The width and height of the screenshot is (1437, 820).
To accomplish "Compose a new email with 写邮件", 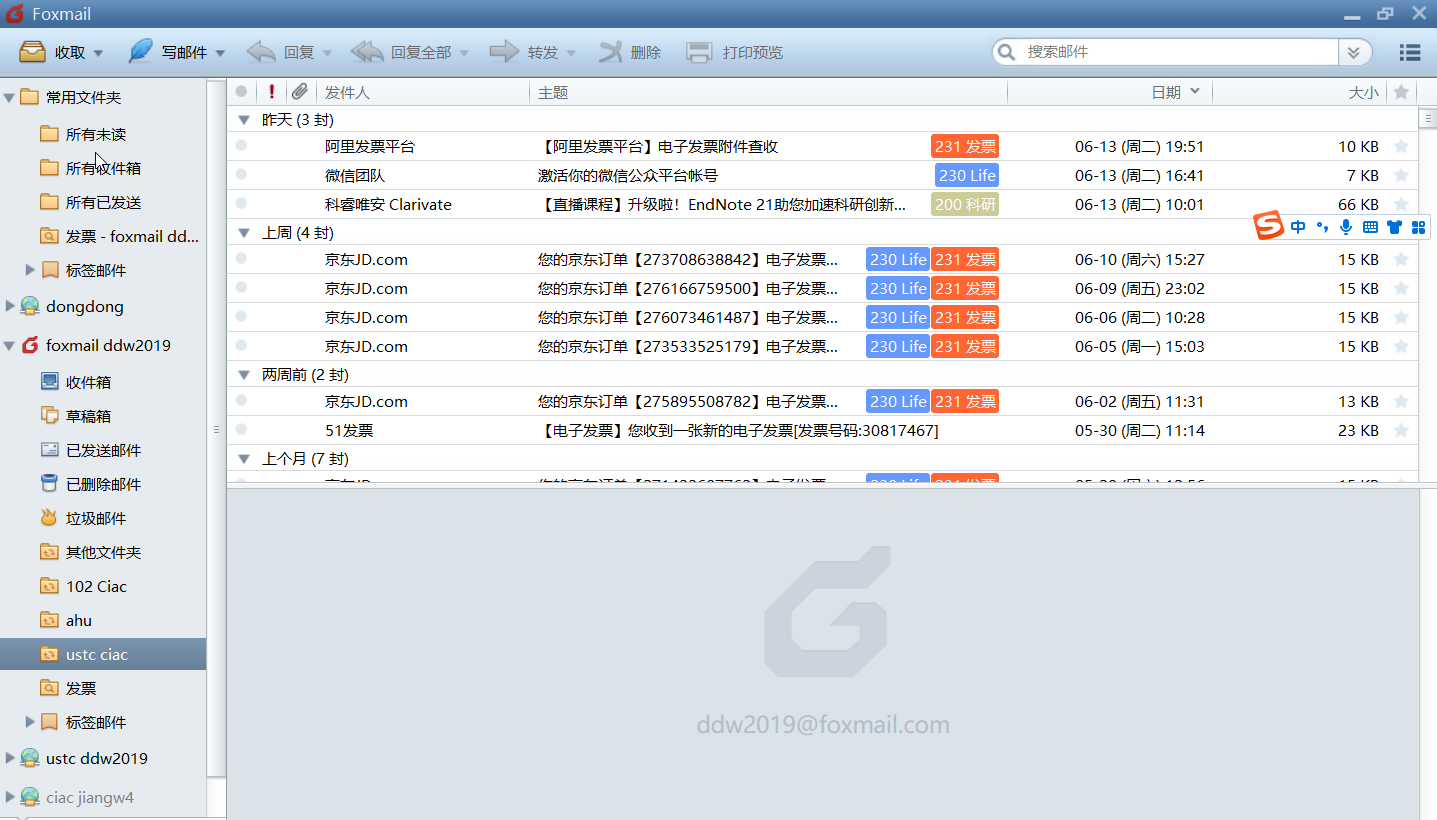I will coord(141,52).
